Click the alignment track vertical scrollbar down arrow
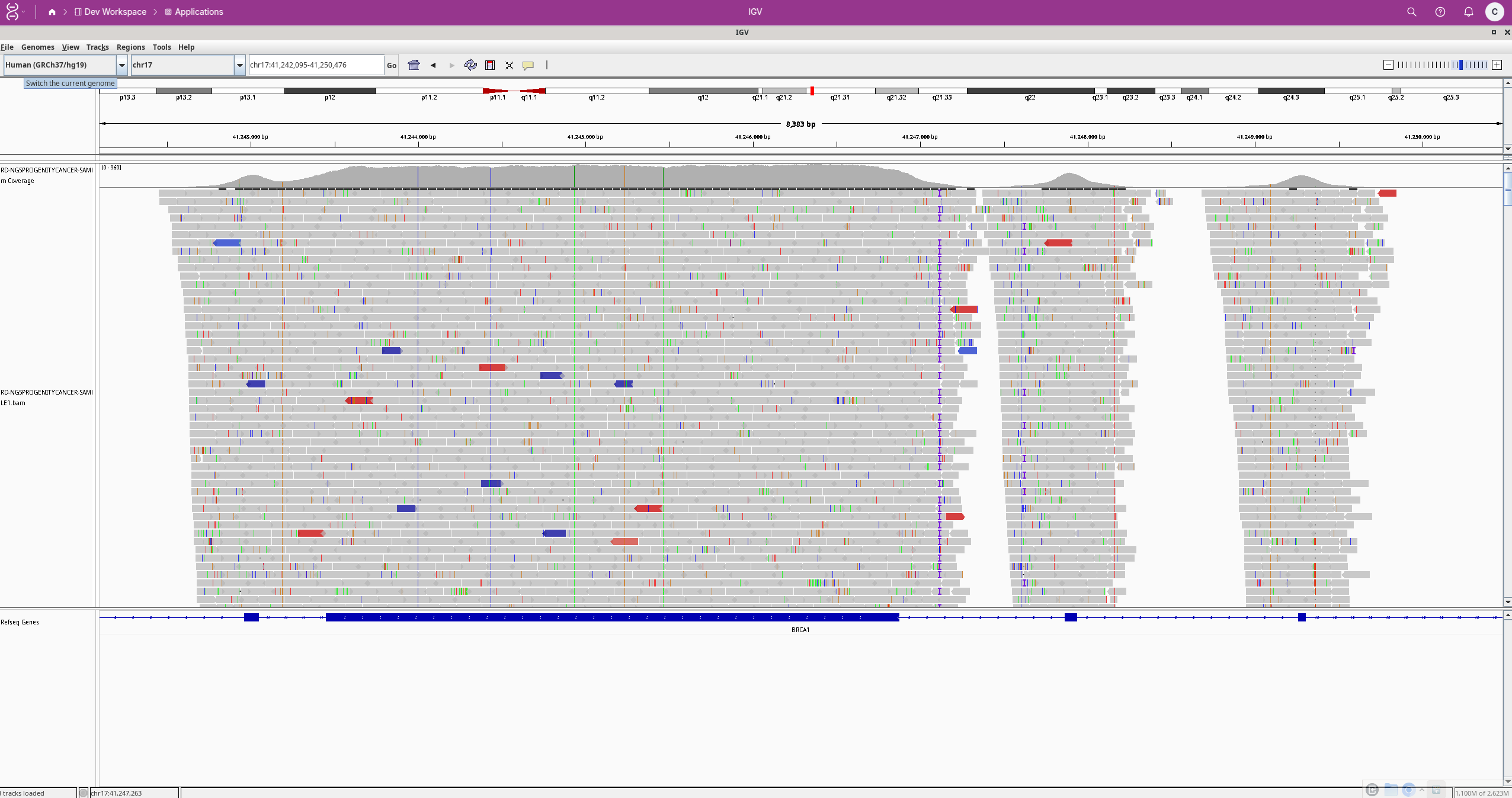Image resolution: width=1512 pixels, height=798 pixels. (x=1508, y=602)
